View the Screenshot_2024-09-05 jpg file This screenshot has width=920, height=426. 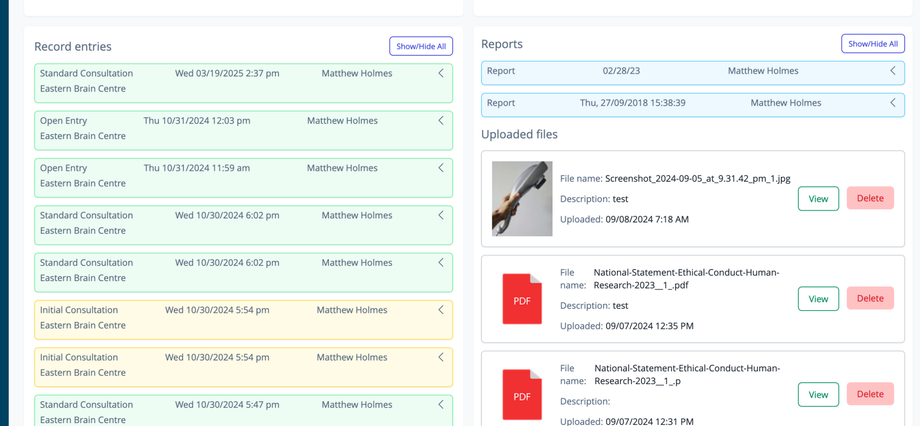(x=818, y=198)
